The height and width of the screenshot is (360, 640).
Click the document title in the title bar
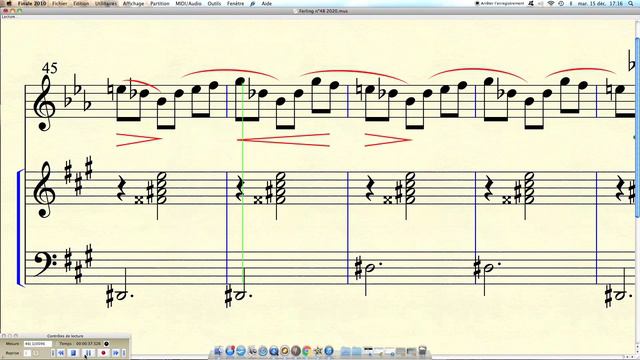click(x=323, y=11)
